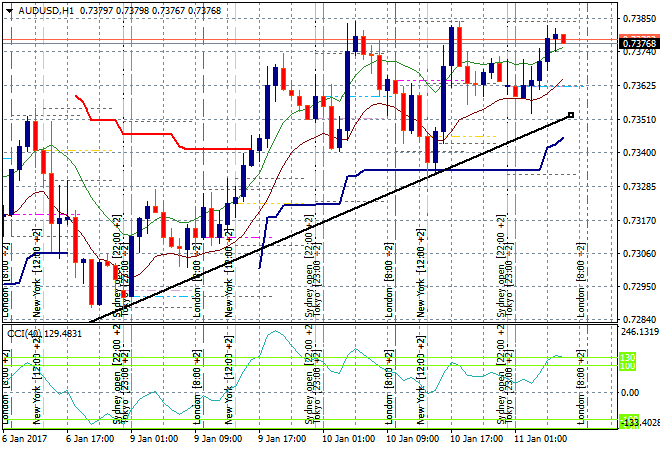
Task: Click the 9 Jan 09:00 time label
Action: 218,439
